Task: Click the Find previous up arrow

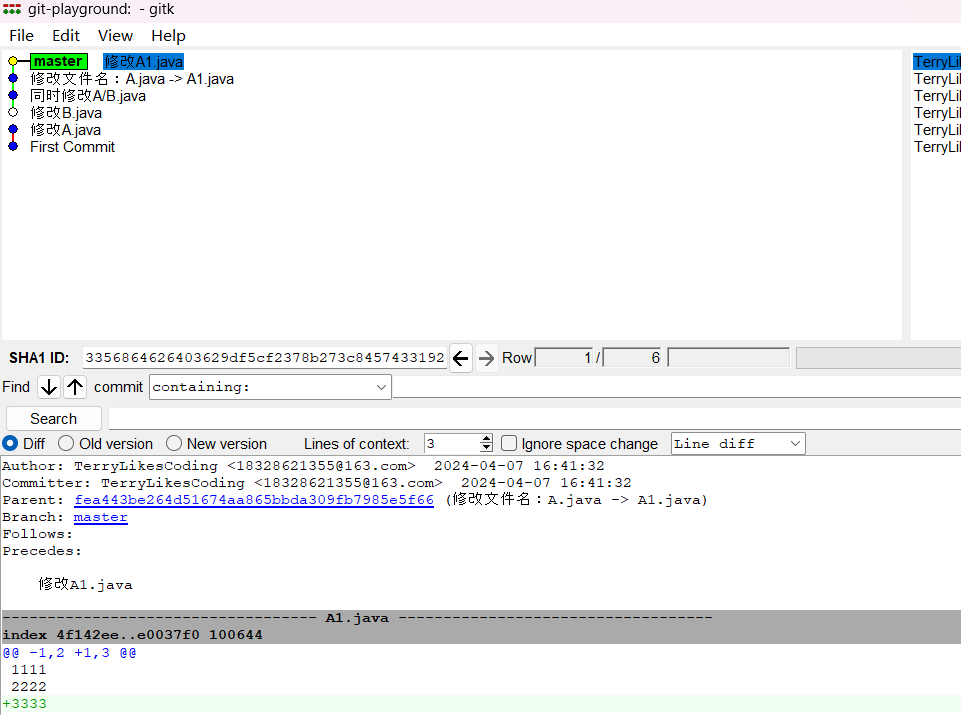Action: pos(75,387)
